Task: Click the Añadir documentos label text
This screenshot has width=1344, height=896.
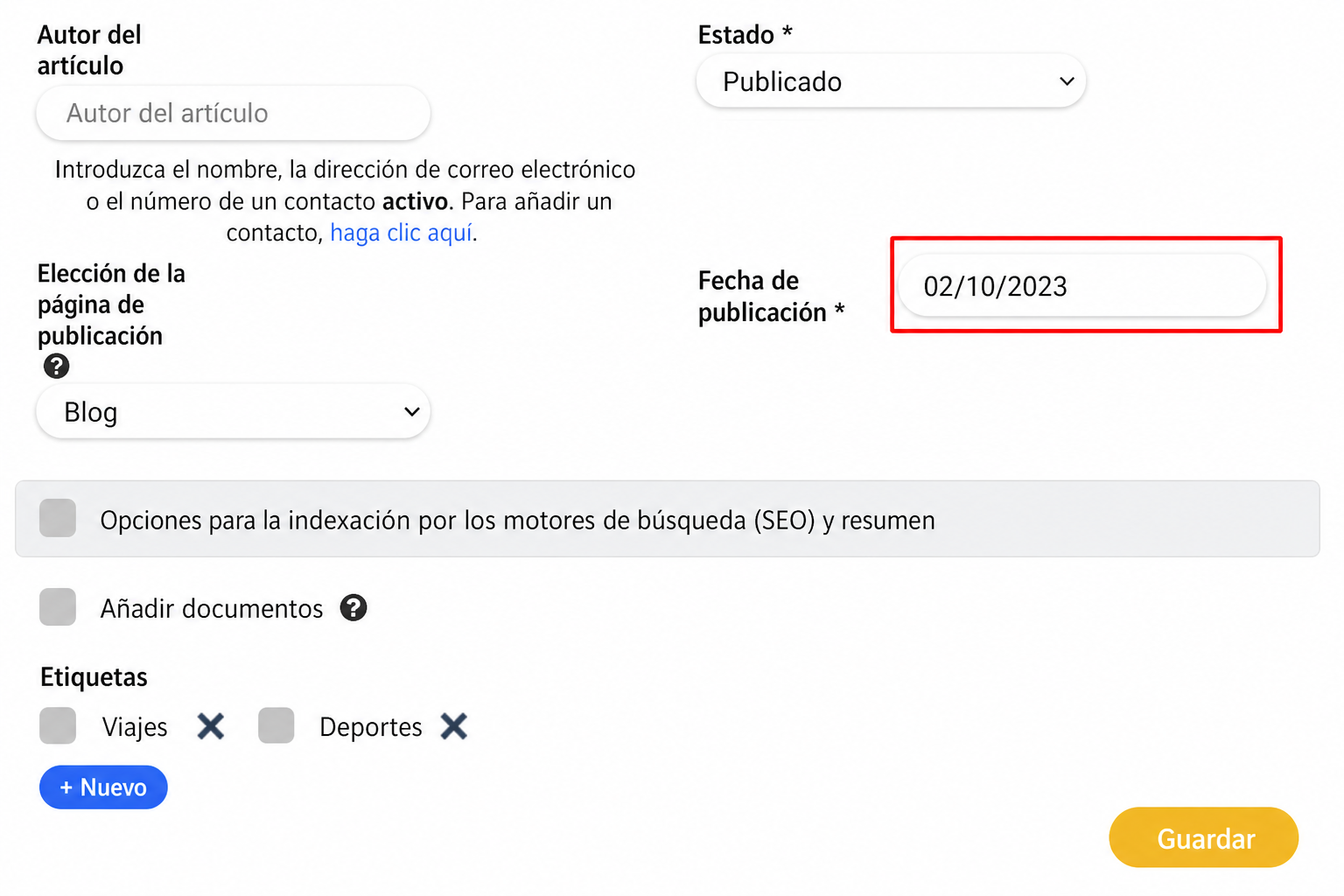Action: pos(212,608)
